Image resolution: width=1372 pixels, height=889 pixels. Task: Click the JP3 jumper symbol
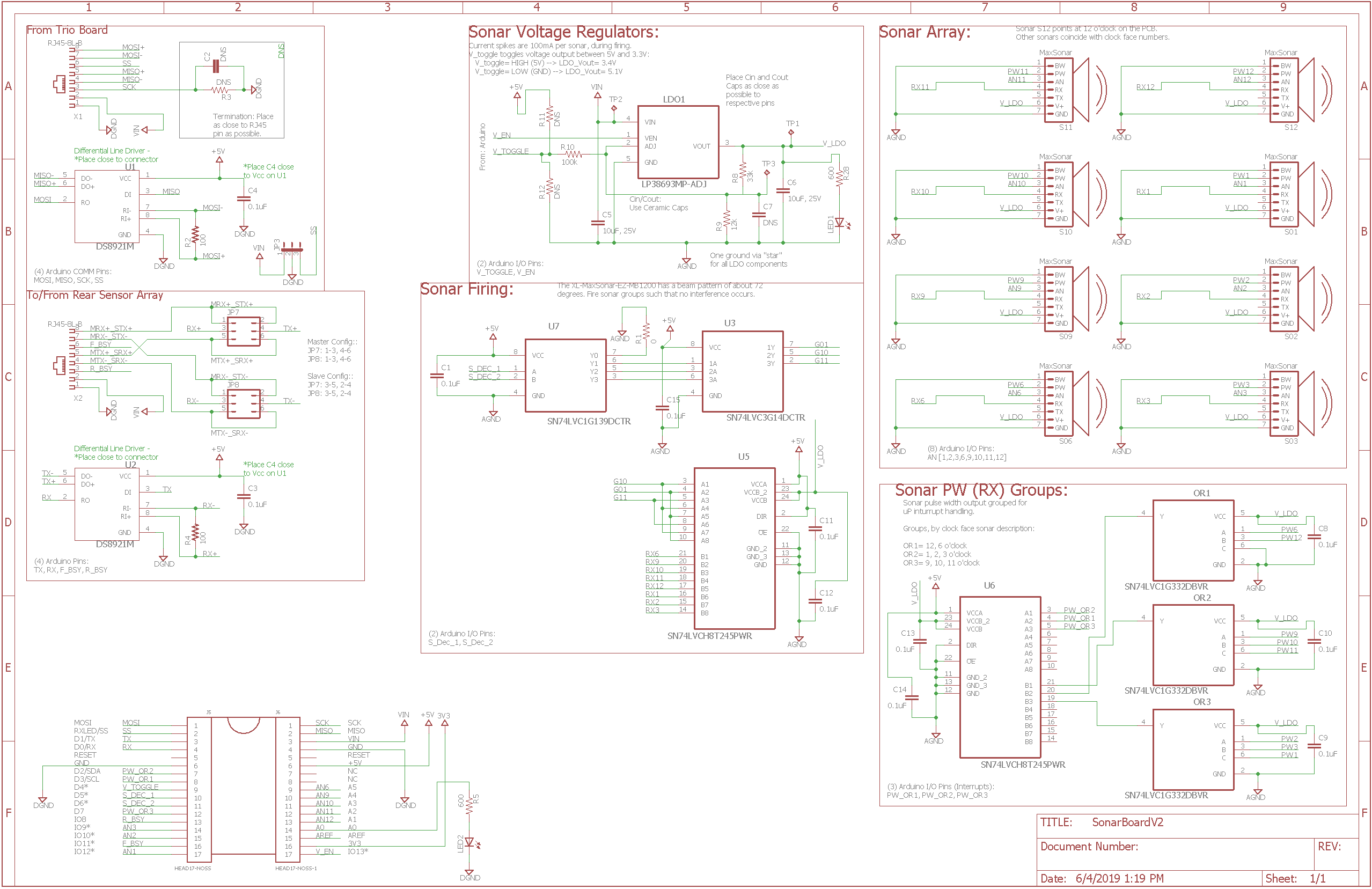(292, 249)
